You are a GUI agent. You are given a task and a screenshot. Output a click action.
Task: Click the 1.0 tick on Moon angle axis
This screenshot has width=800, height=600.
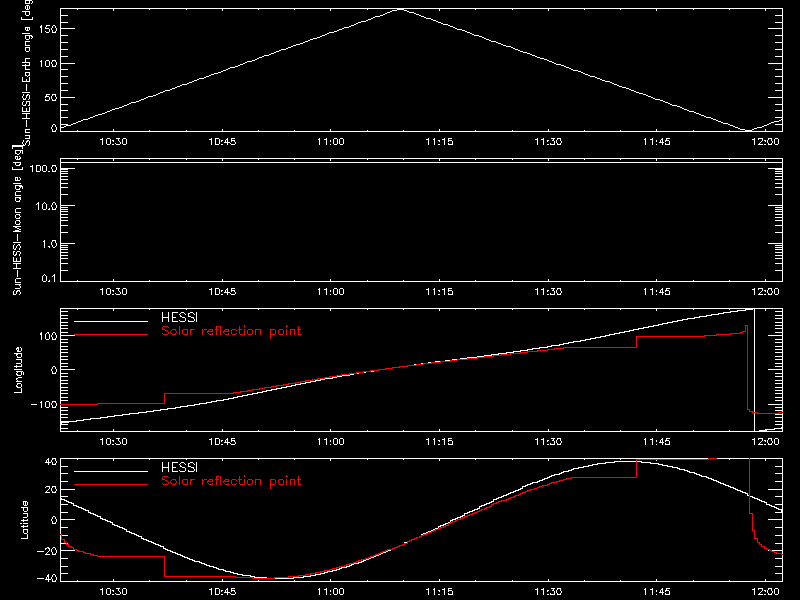click(49, 244)
